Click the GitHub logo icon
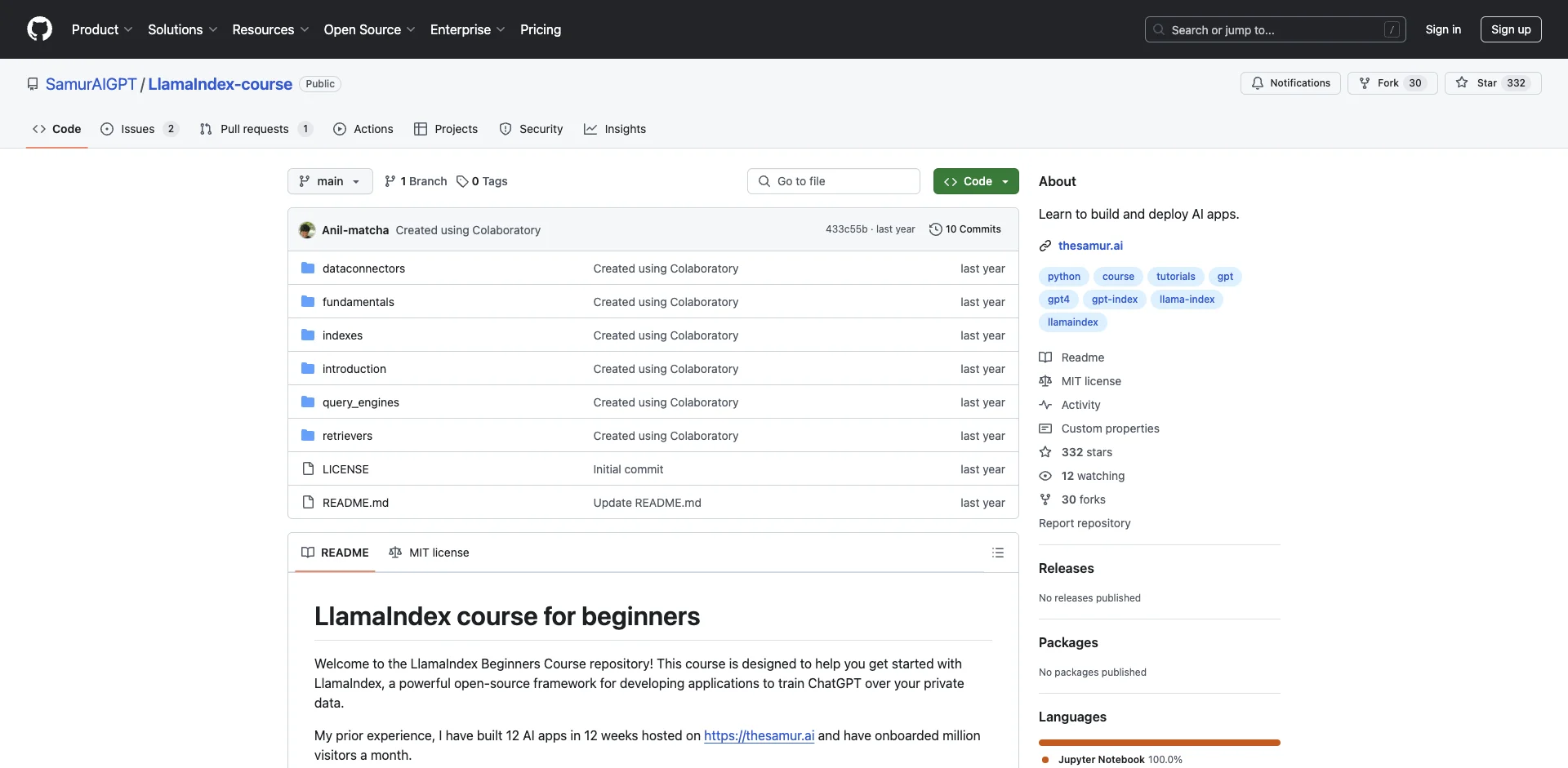 coord(39,29)
